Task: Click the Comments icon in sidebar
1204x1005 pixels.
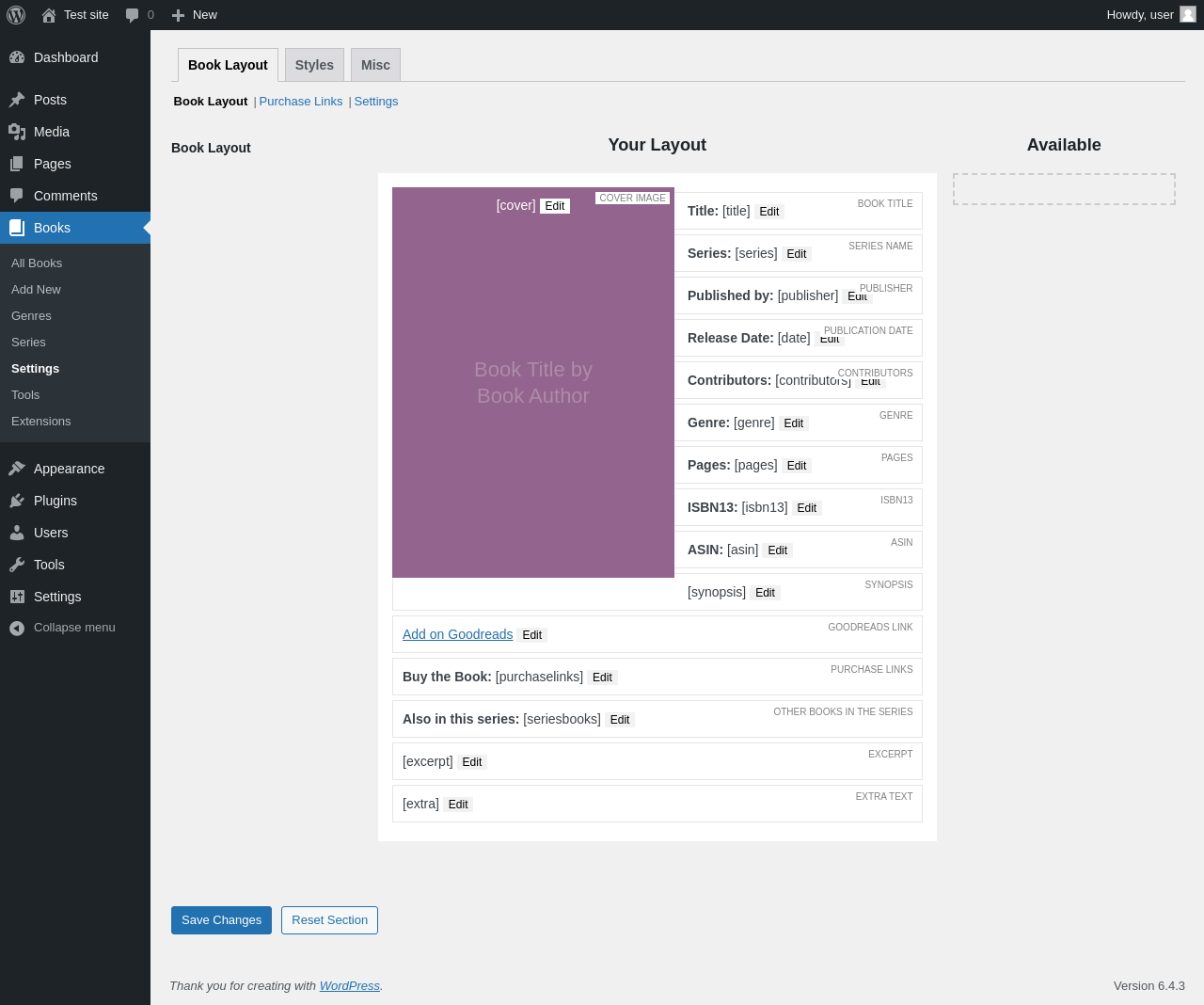Action: coord(17,196)
